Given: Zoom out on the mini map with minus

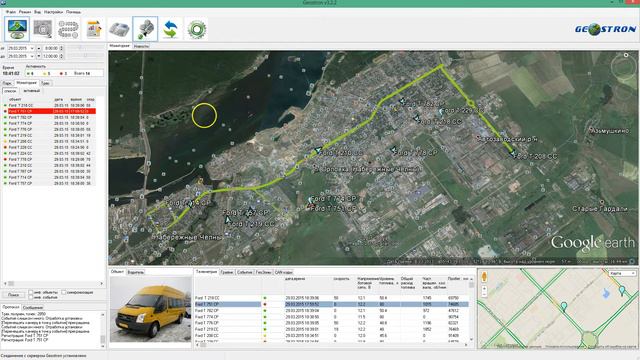Looking at the screenshot, I should tap(484, 295).
